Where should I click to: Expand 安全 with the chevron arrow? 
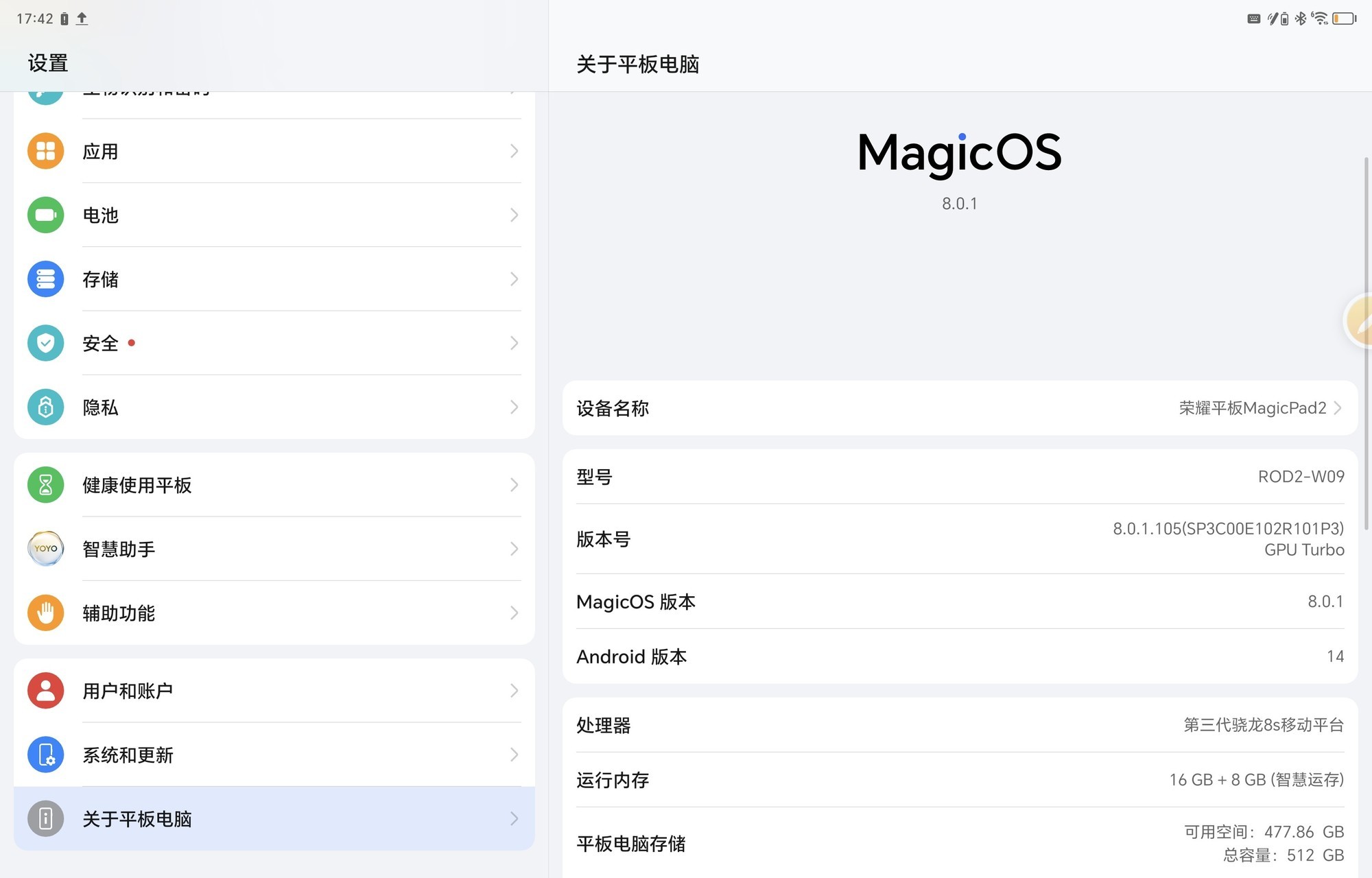click(514, 343)
